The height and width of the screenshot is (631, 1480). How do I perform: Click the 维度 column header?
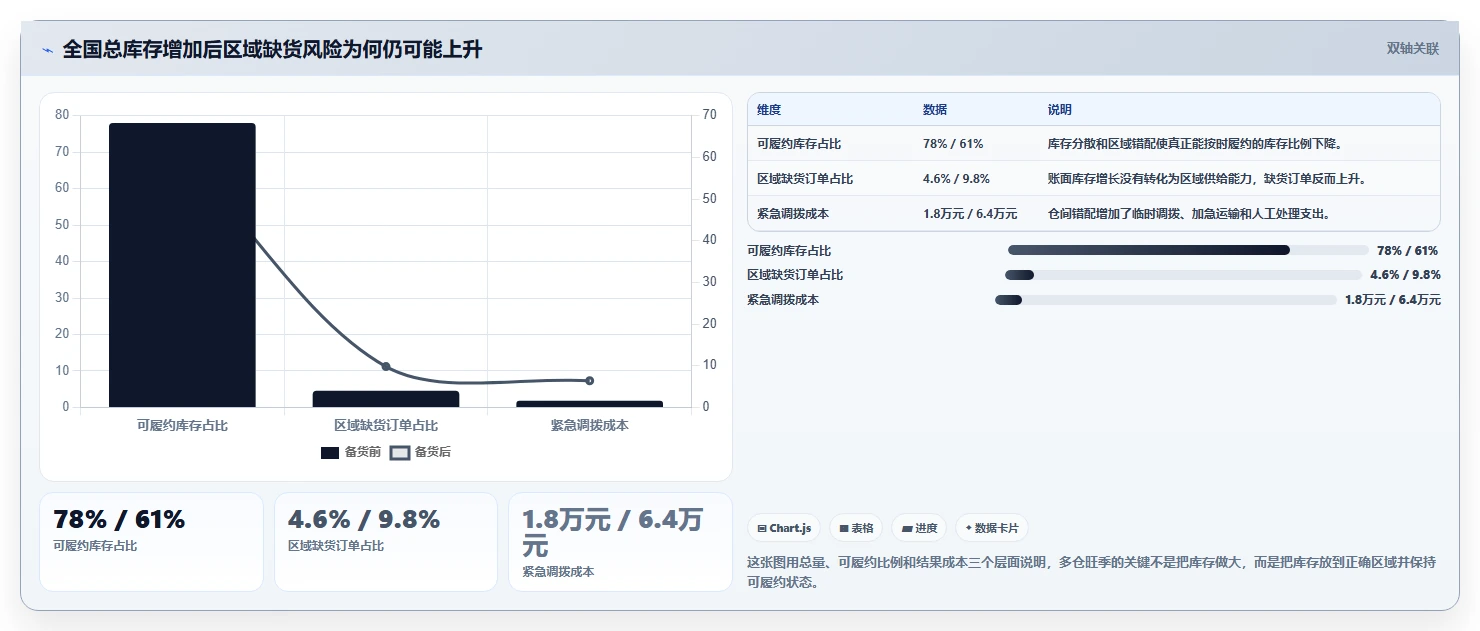[x=769, y=110]
